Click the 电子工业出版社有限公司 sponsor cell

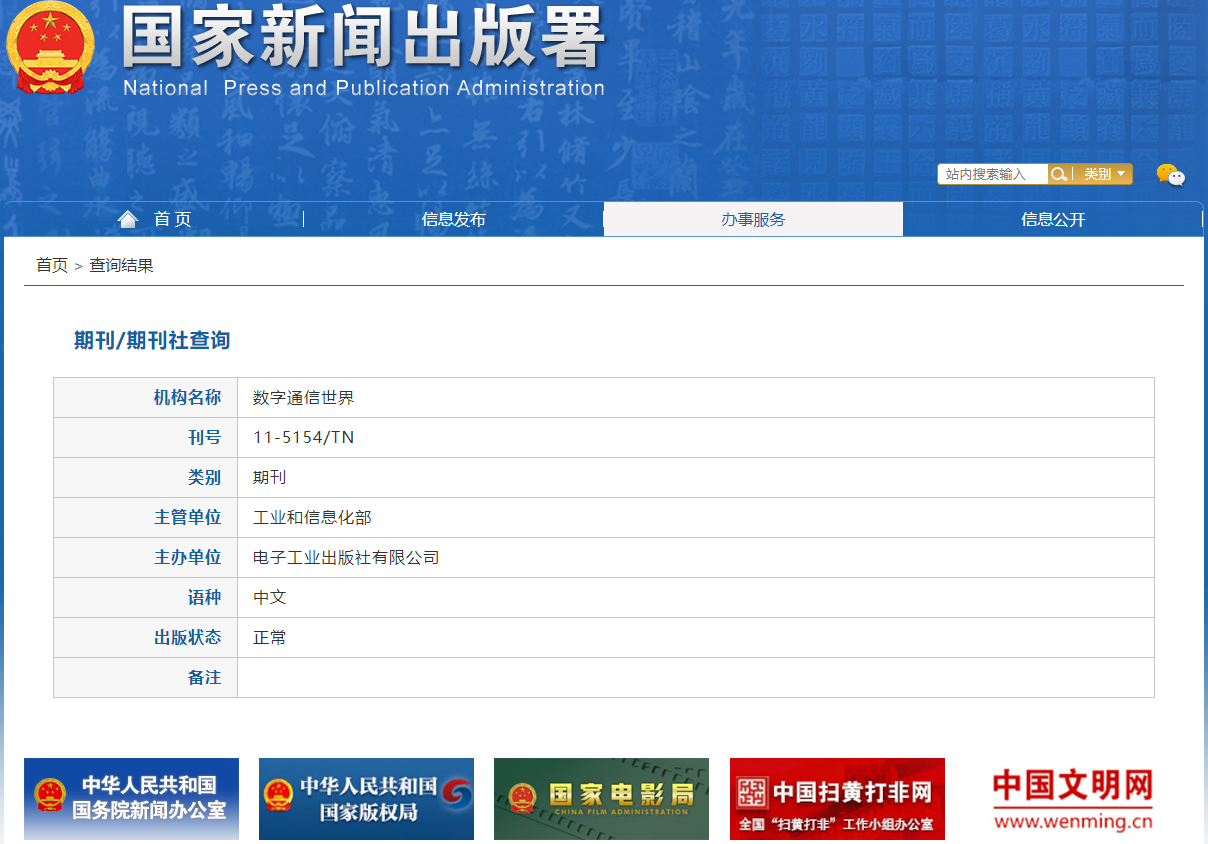point(346,557)
